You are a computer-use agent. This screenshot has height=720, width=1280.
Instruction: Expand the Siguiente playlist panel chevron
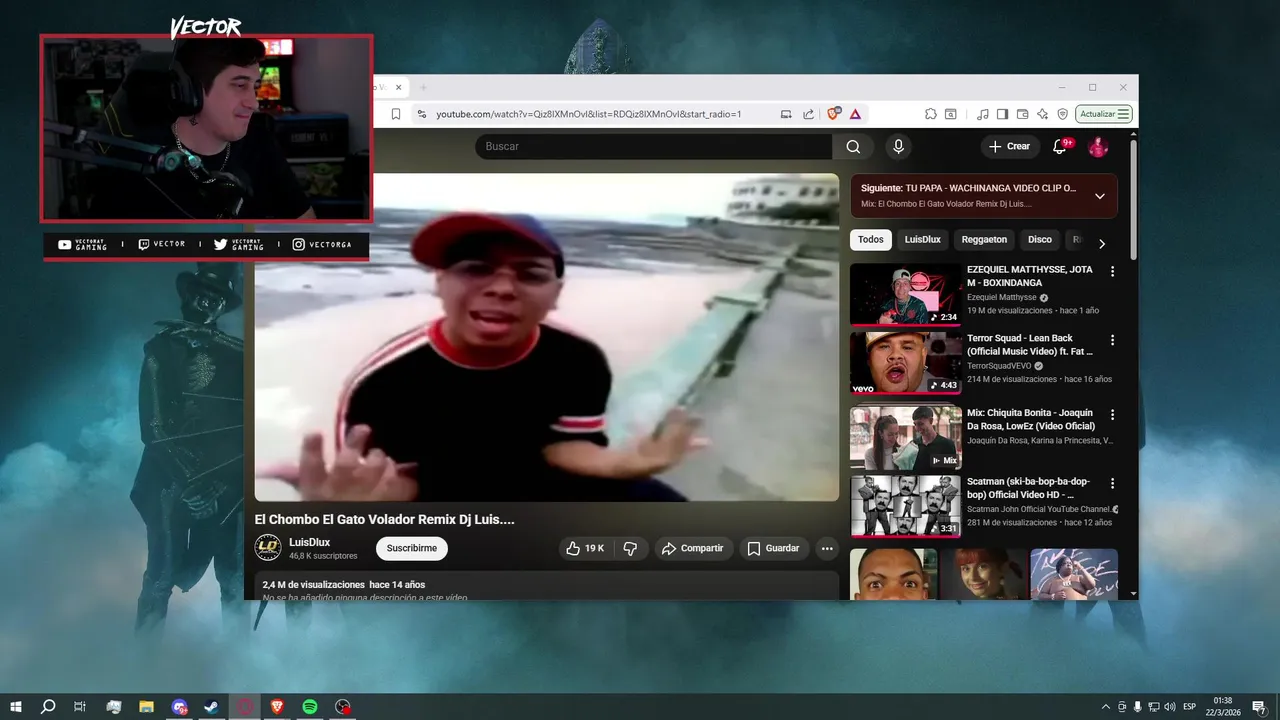click(1100, 196)
